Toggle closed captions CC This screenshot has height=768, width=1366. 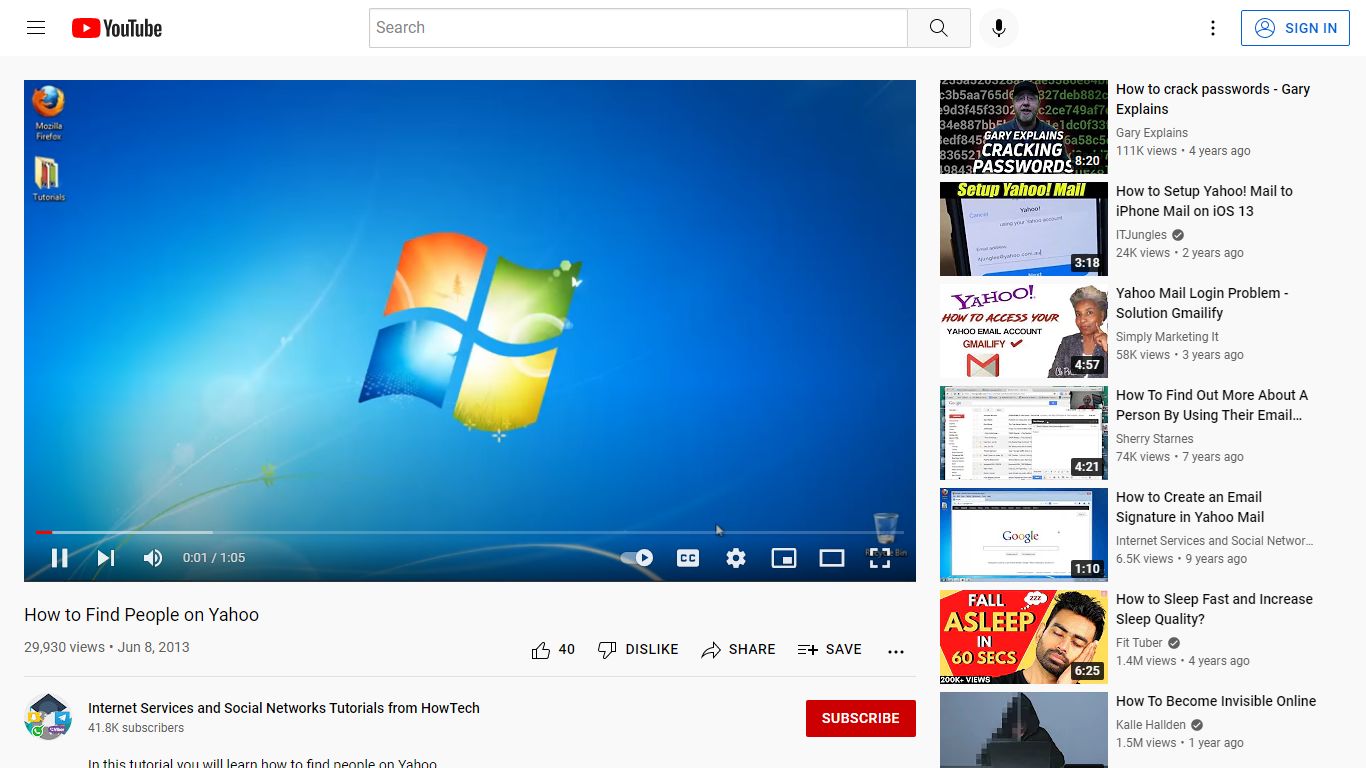[688, 558]
